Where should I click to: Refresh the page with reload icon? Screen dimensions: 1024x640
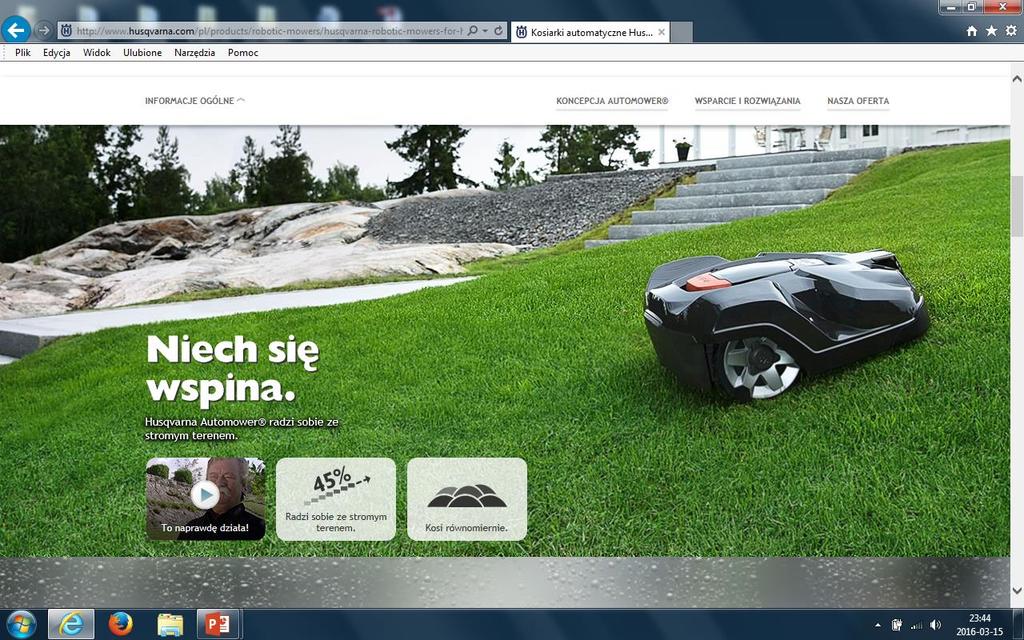[x=498, y=31]
